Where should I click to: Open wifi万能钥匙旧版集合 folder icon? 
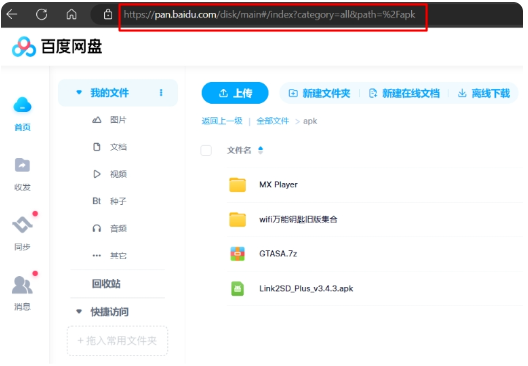(237, 220)
